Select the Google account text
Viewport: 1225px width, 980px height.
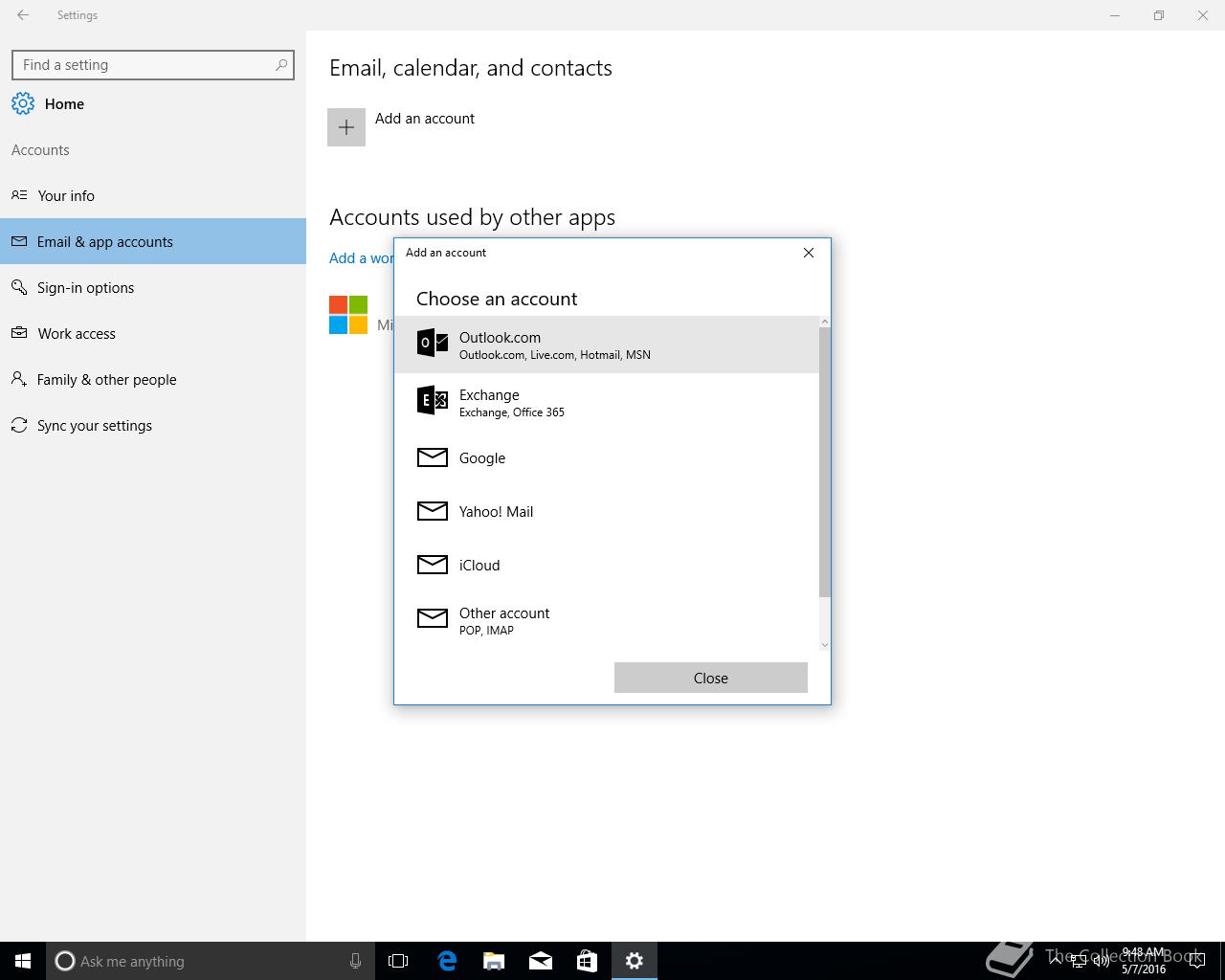482,458
